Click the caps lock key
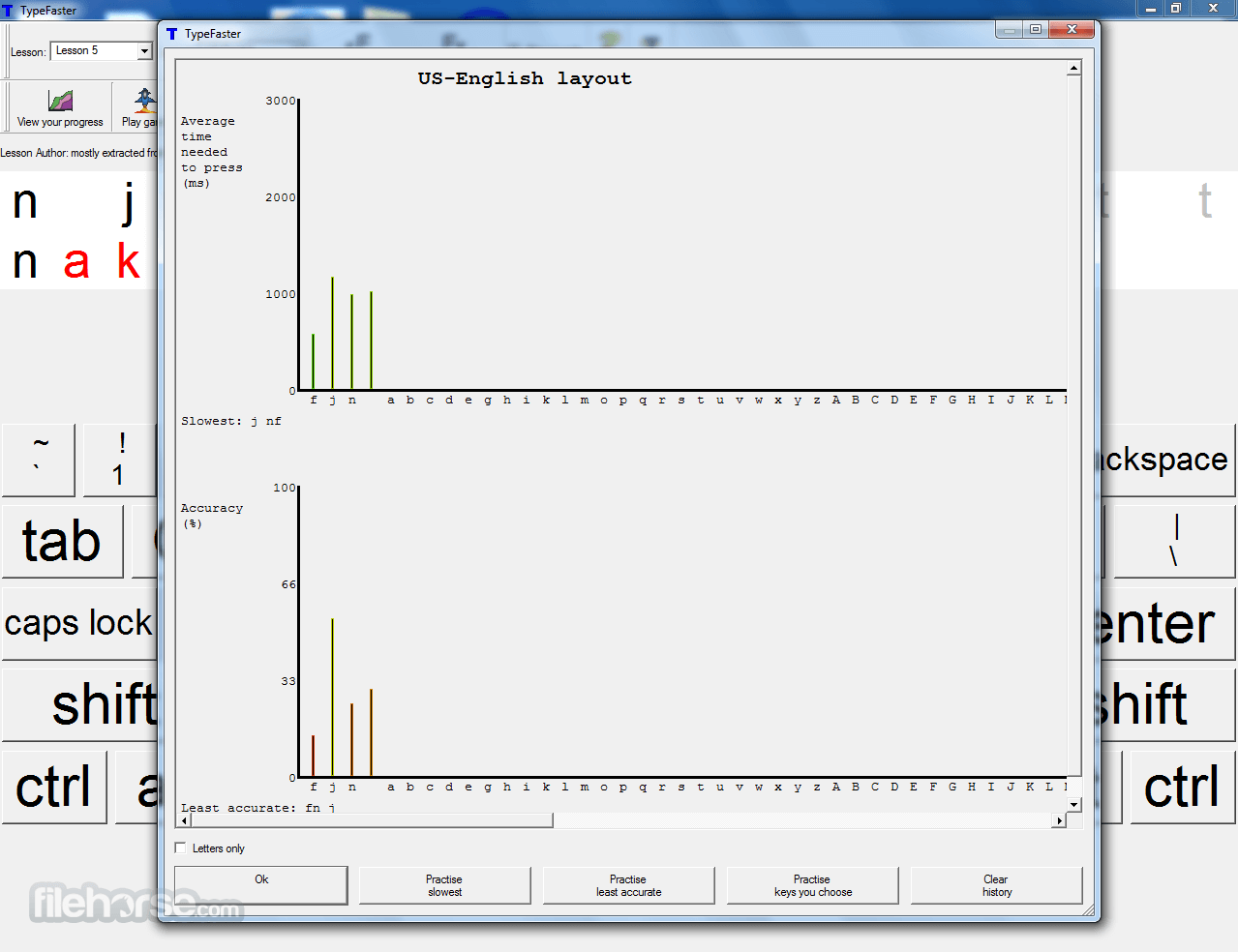The height and width of the screenshot is (952, 1238). coord(79,624)
